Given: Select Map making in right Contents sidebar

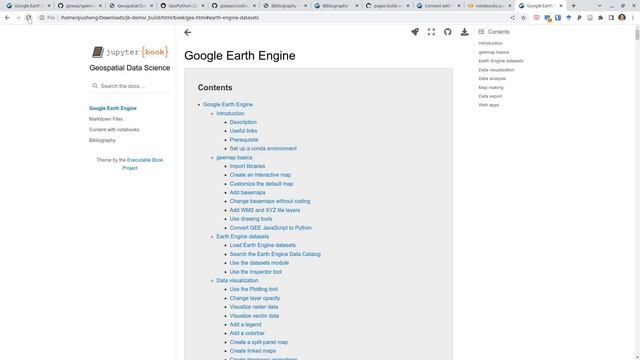Looking at the screenshot, I should pyautogui.click(x=491, y=87).
